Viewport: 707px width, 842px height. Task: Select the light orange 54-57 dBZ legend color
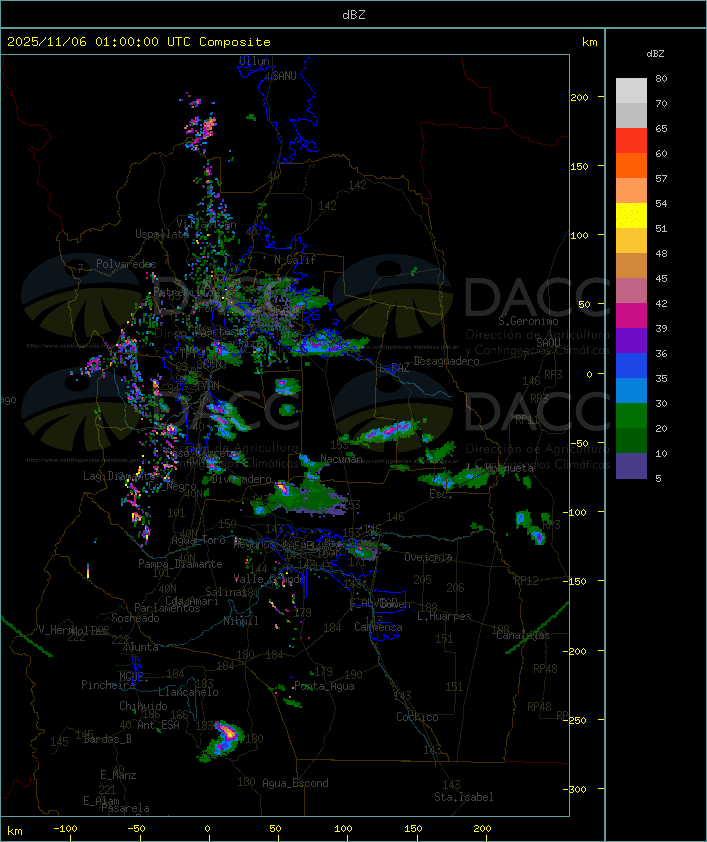coord(631,190)
